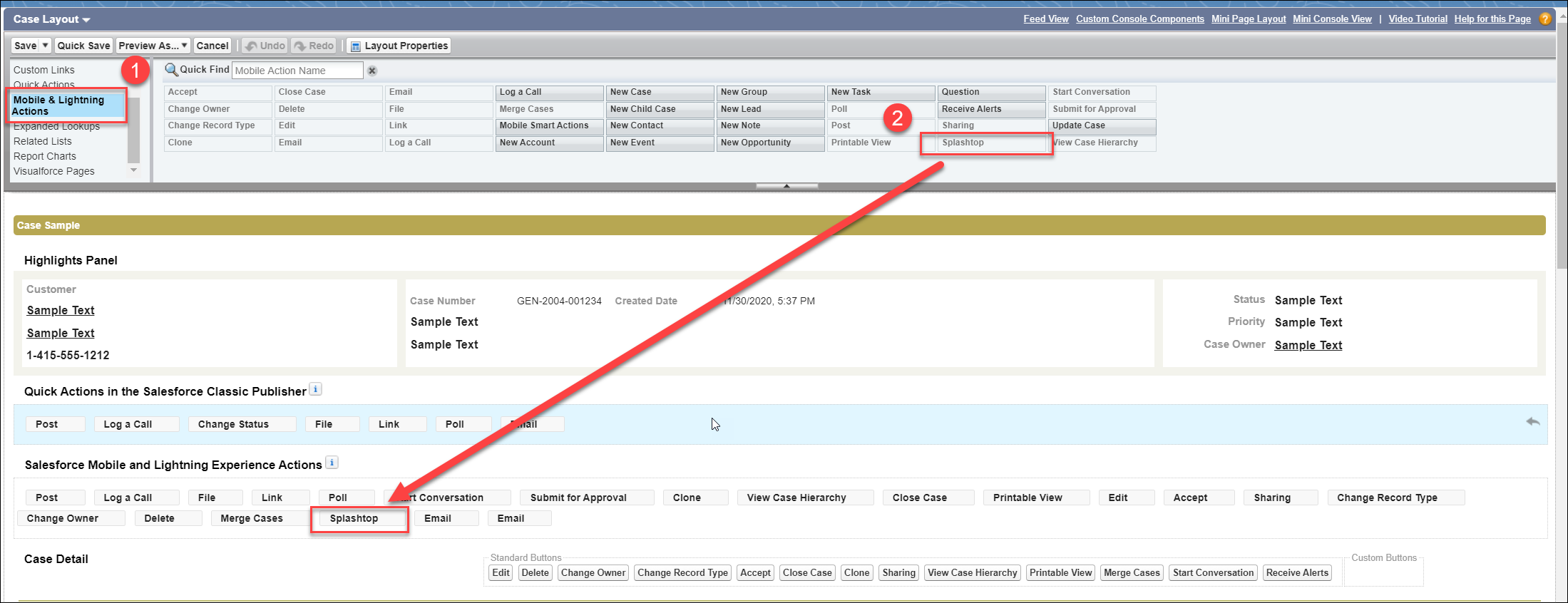
Task: Select Custom Links palette category
Action: 44,70
